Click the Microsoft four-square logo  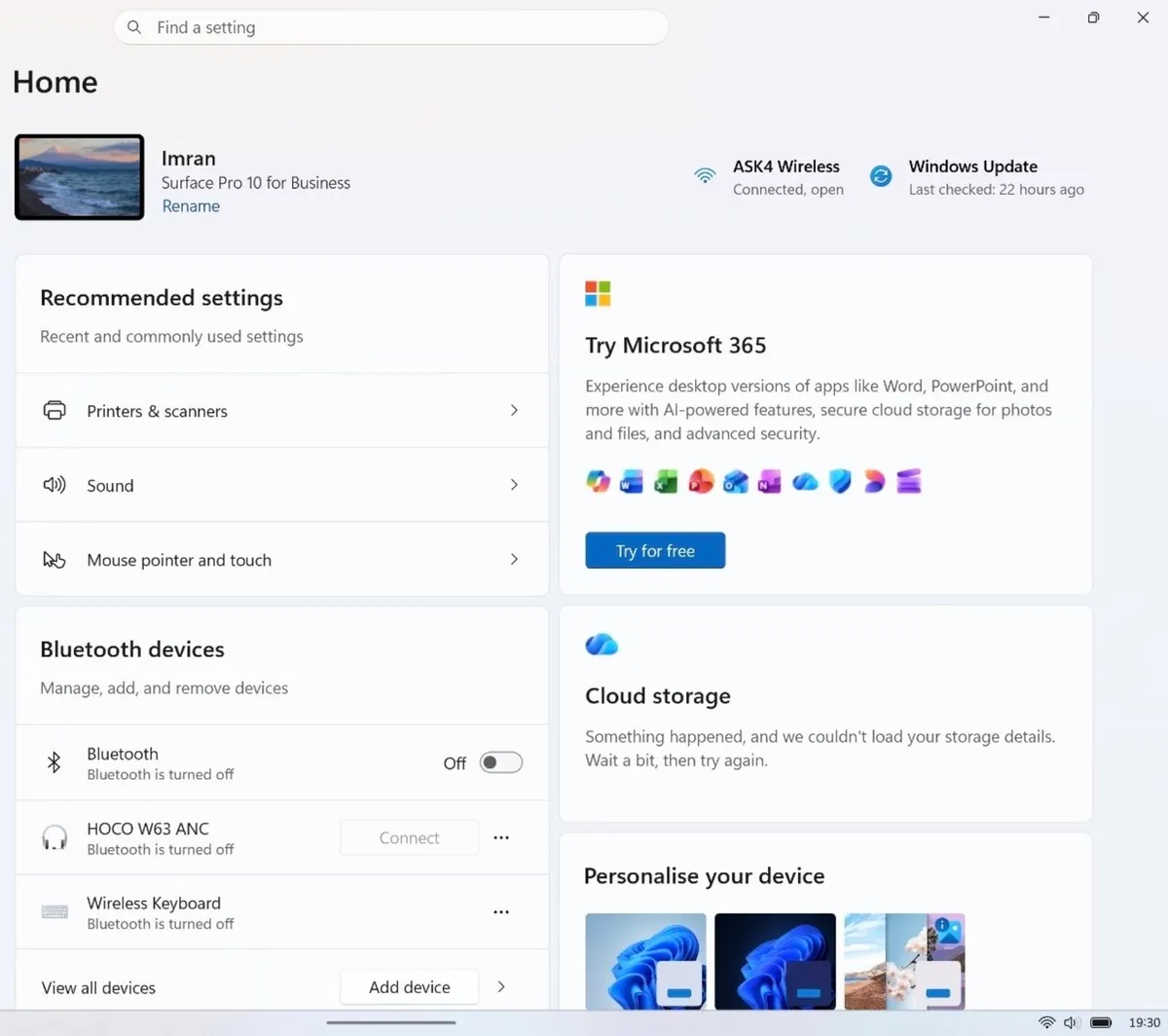[x=598, y=293]
